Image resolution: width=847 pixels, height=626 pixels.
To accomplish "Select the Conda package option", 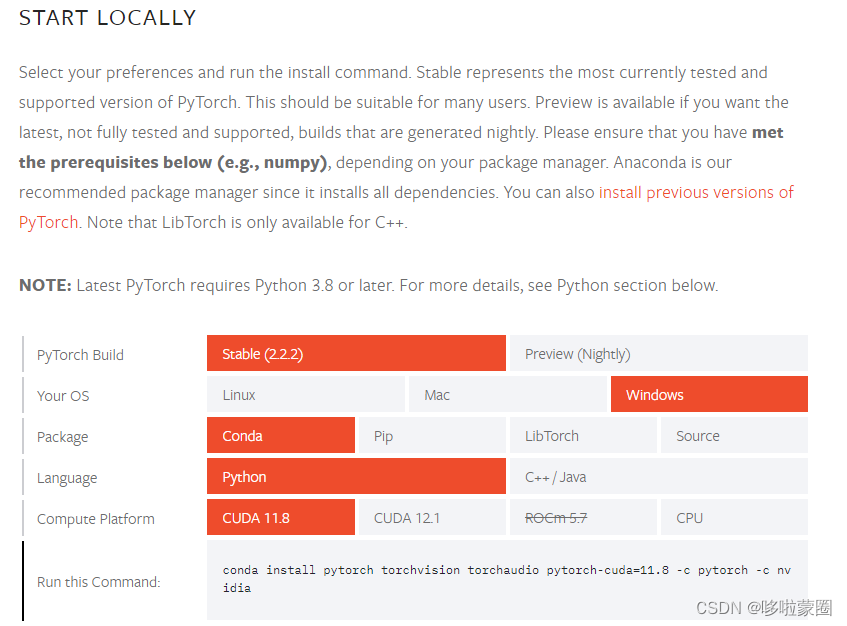I will point(280,435).
